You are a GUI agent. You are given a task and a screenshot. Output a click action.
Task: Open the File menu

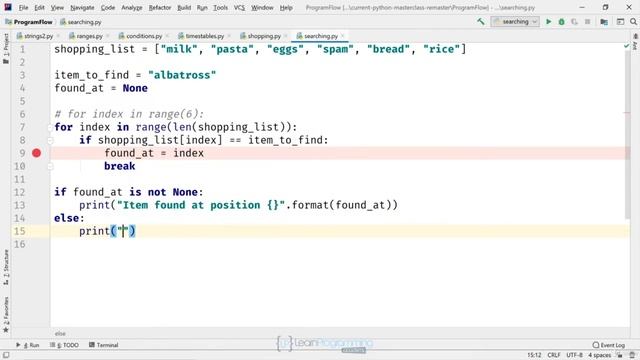click(23, 7)
